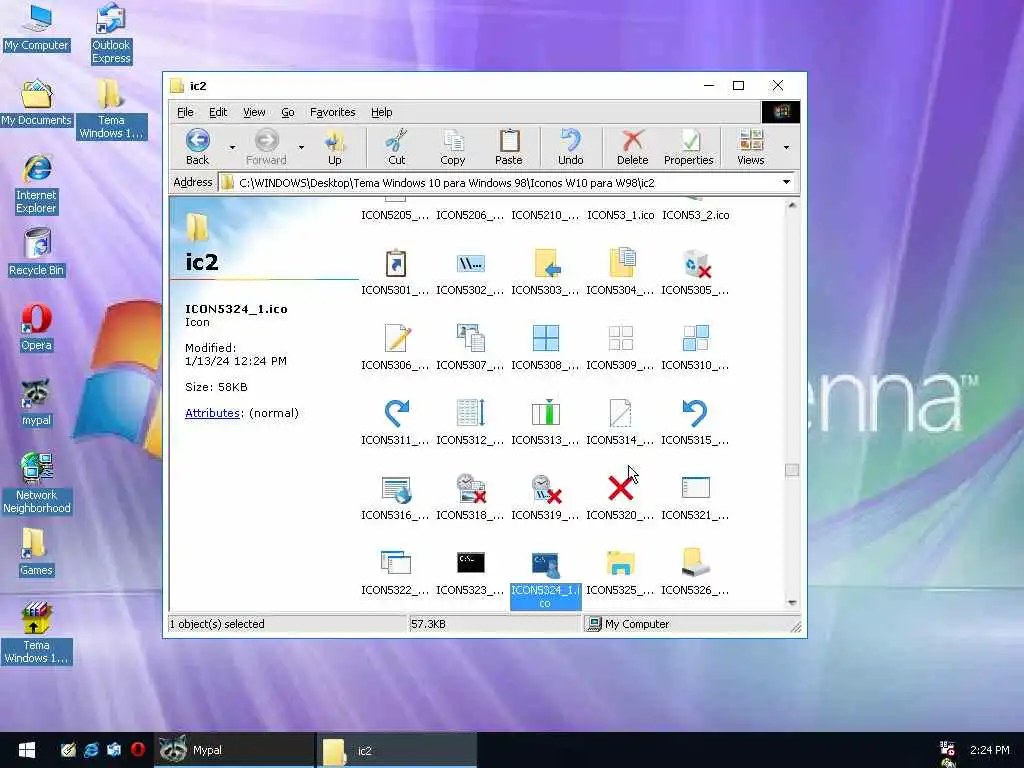Open the Forward history dropdown arrow
1024x768 pixels.
[x=301, y=148]
